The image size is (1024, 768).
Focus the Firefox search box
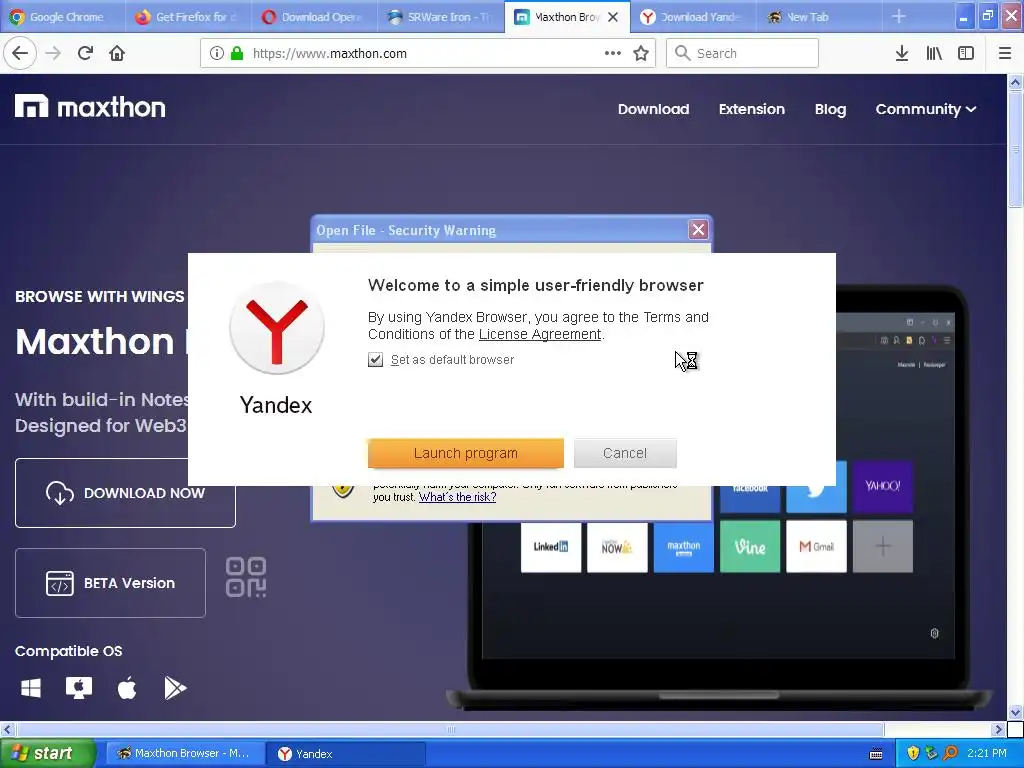click(x=742, y=54)
